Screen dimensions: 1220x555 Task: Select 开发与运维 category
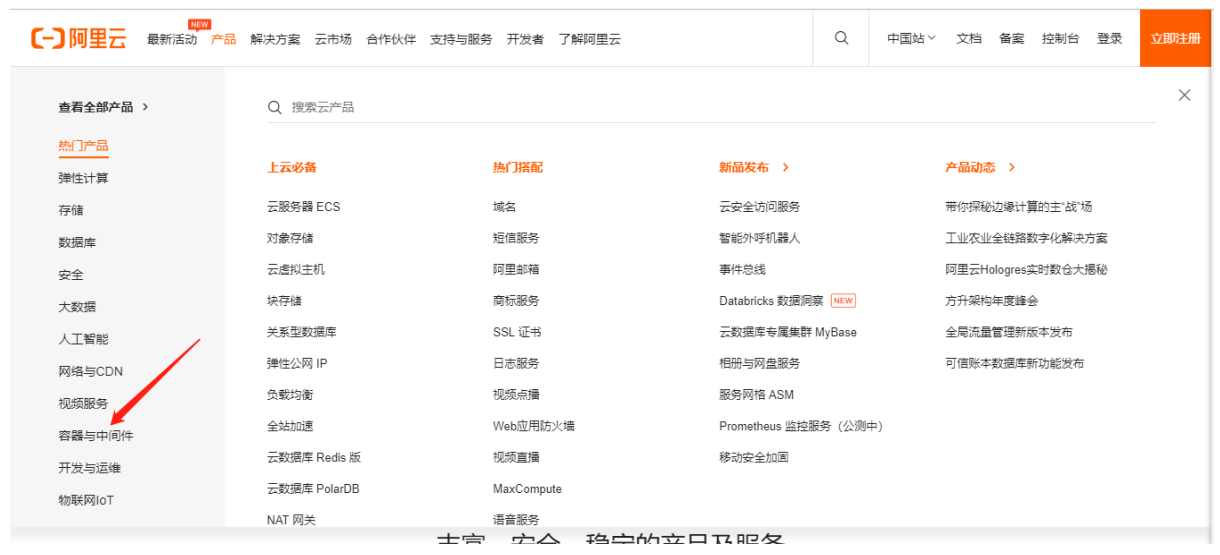coord(90,468)
